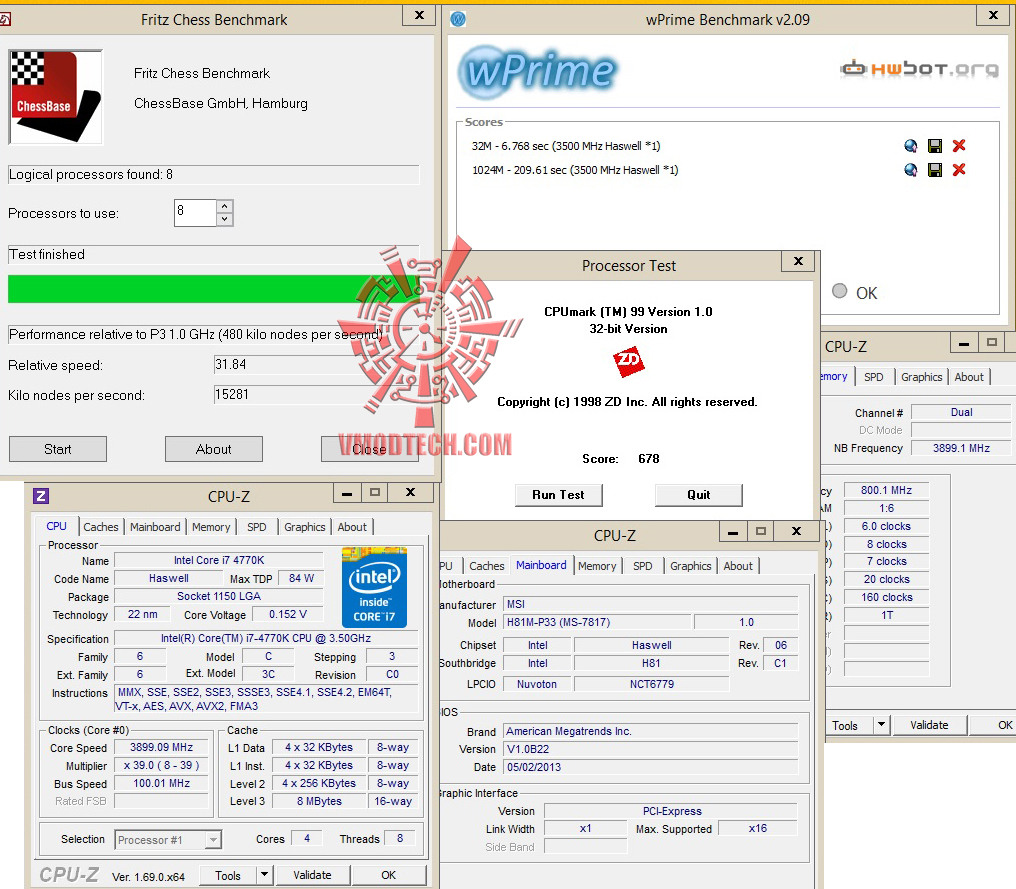The image size is (1016, 889).
Task: Open About tab in the CPU-Z Memory window
Action: (969, 377)
